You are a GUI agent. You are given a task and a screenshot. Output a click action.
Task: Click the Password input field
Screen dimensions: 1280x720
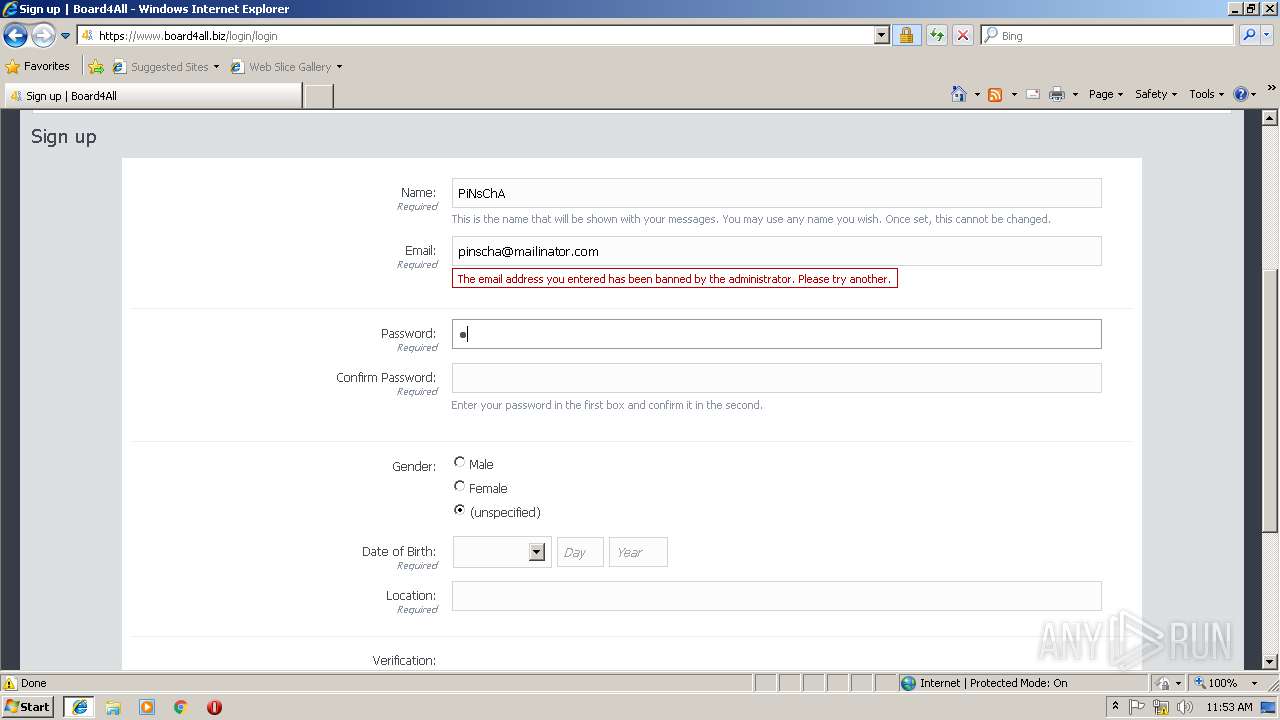point(776,334)
